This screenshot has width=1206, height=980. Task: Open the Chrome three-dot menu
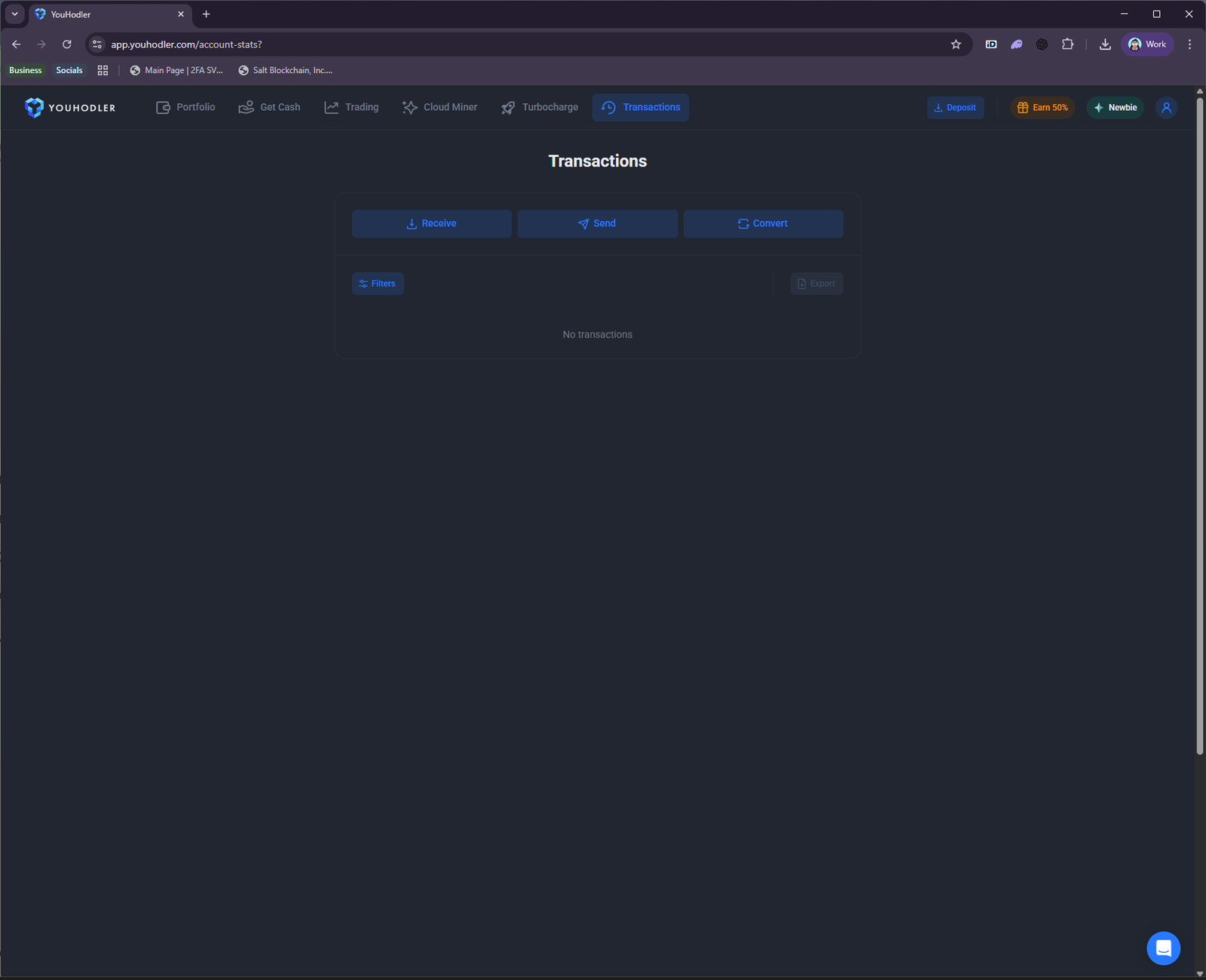(1189, 44)
